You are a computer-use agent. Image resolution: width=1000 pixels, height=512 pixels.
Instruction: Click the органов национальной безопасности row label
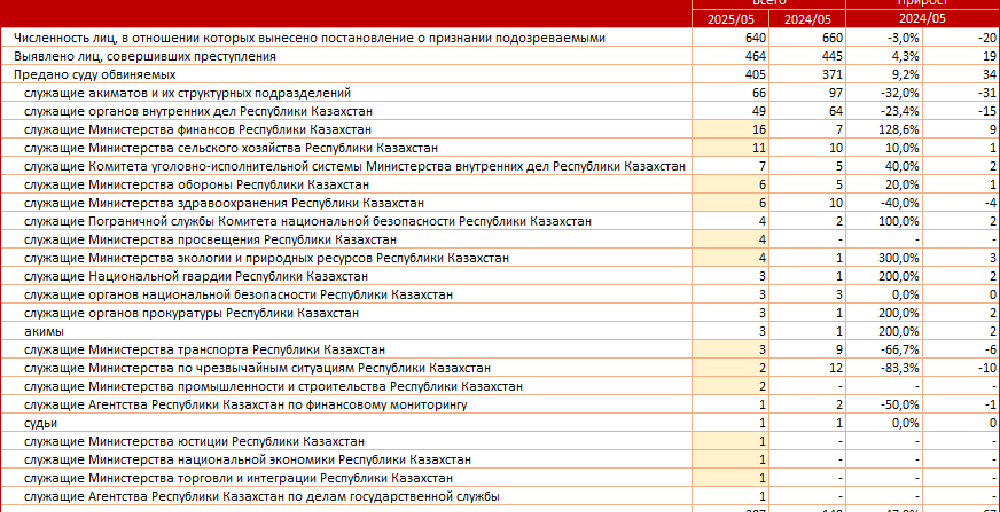coord(239,295)
